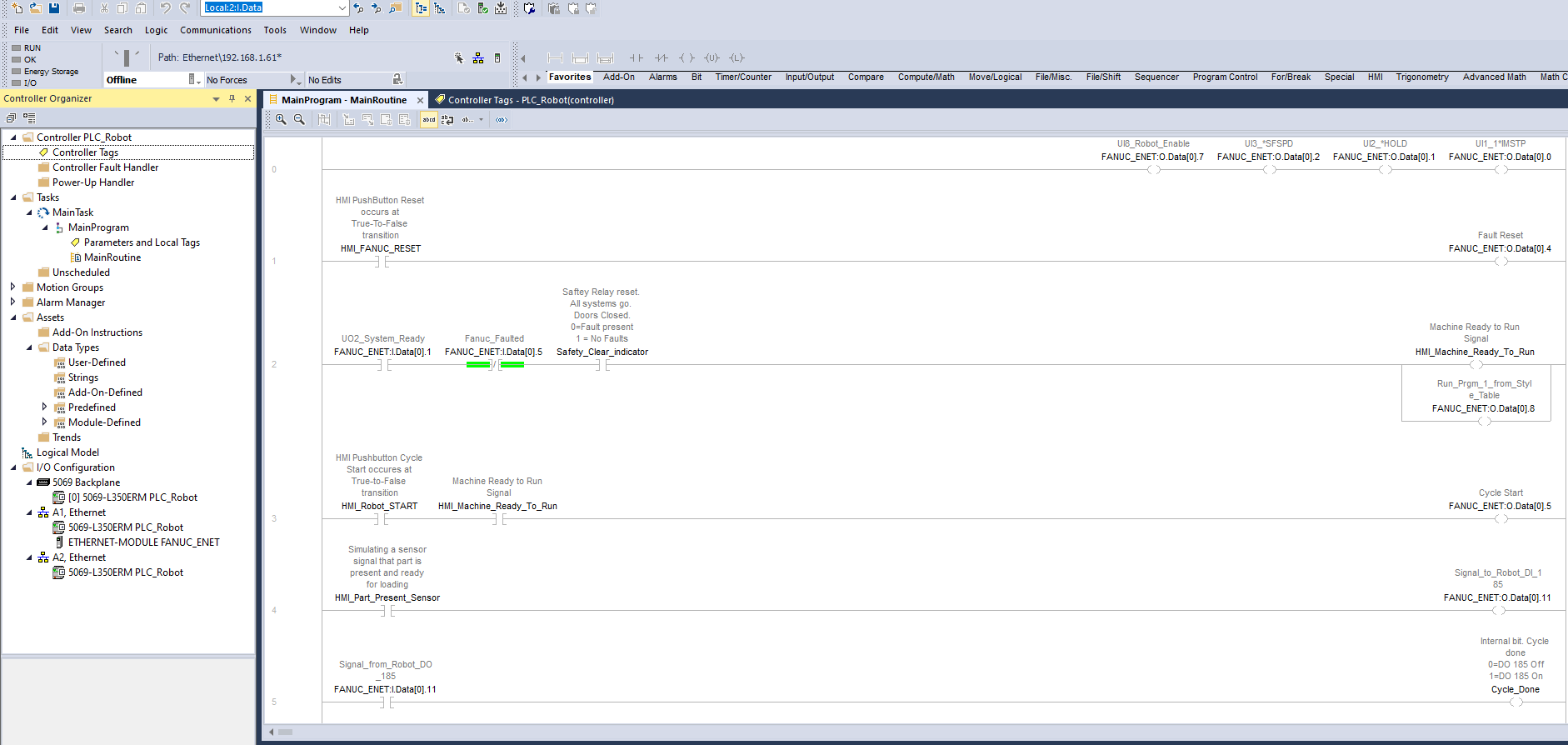Open the Communications menu

click(216, 30)
